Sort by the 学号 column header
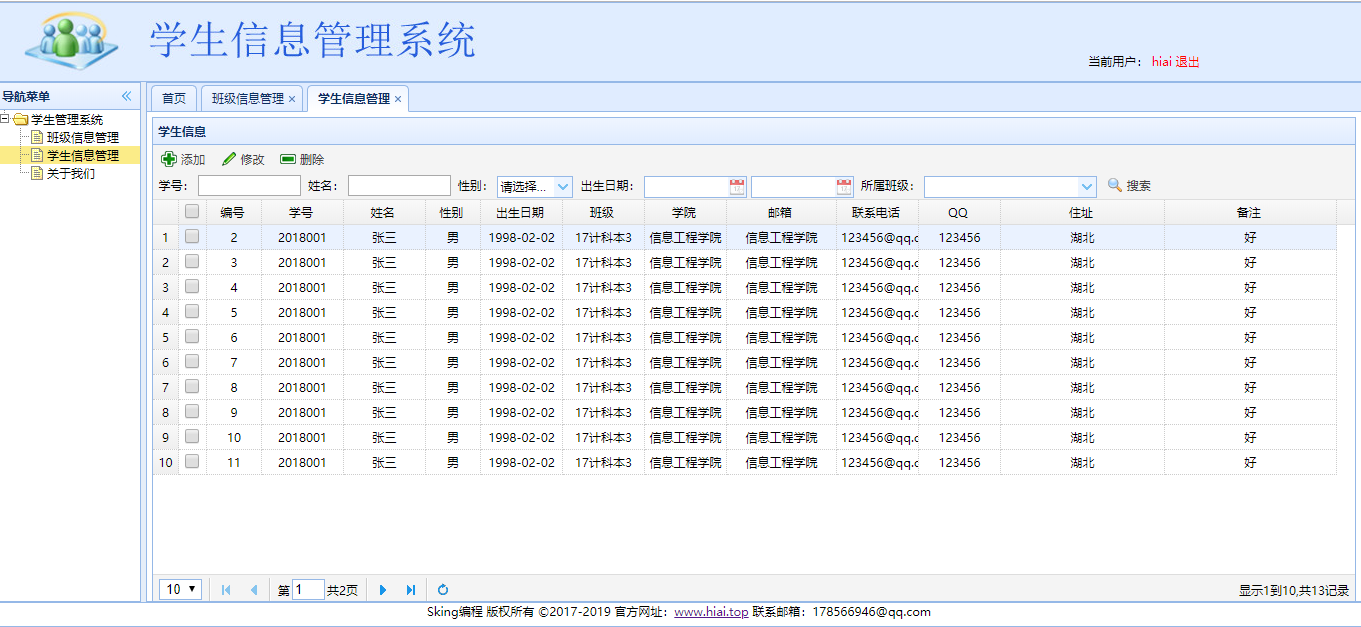1361x627 pixels. [x=302, y=212]
